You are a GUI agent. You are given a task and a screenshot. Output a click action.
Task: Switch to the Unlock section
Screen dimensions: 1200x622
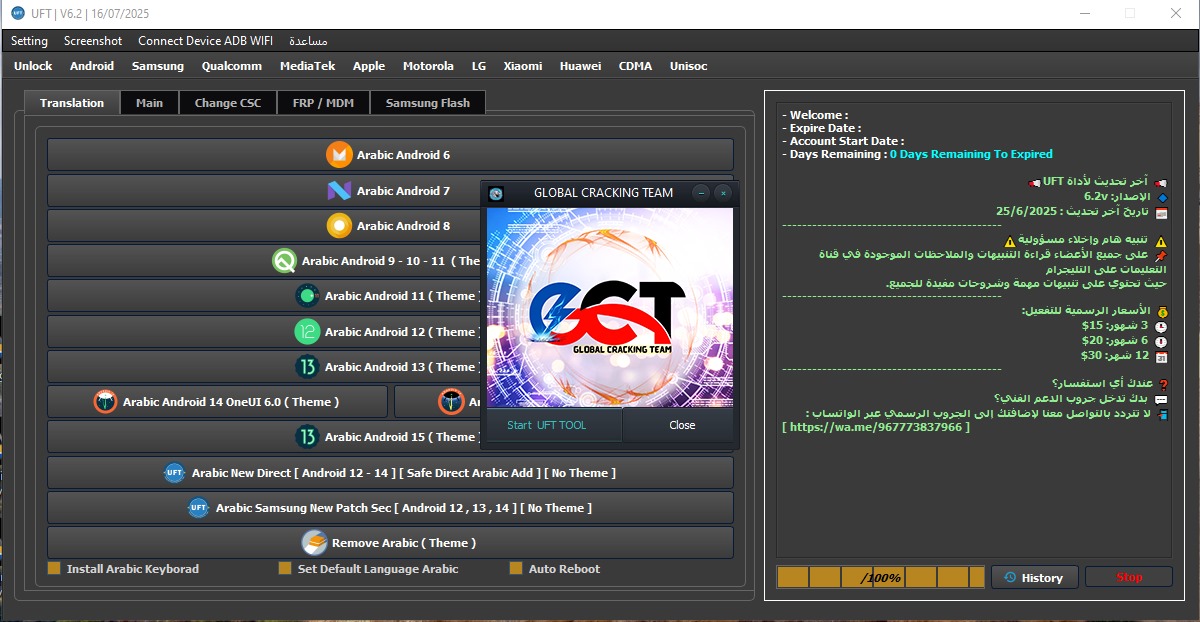coord(33,66)
